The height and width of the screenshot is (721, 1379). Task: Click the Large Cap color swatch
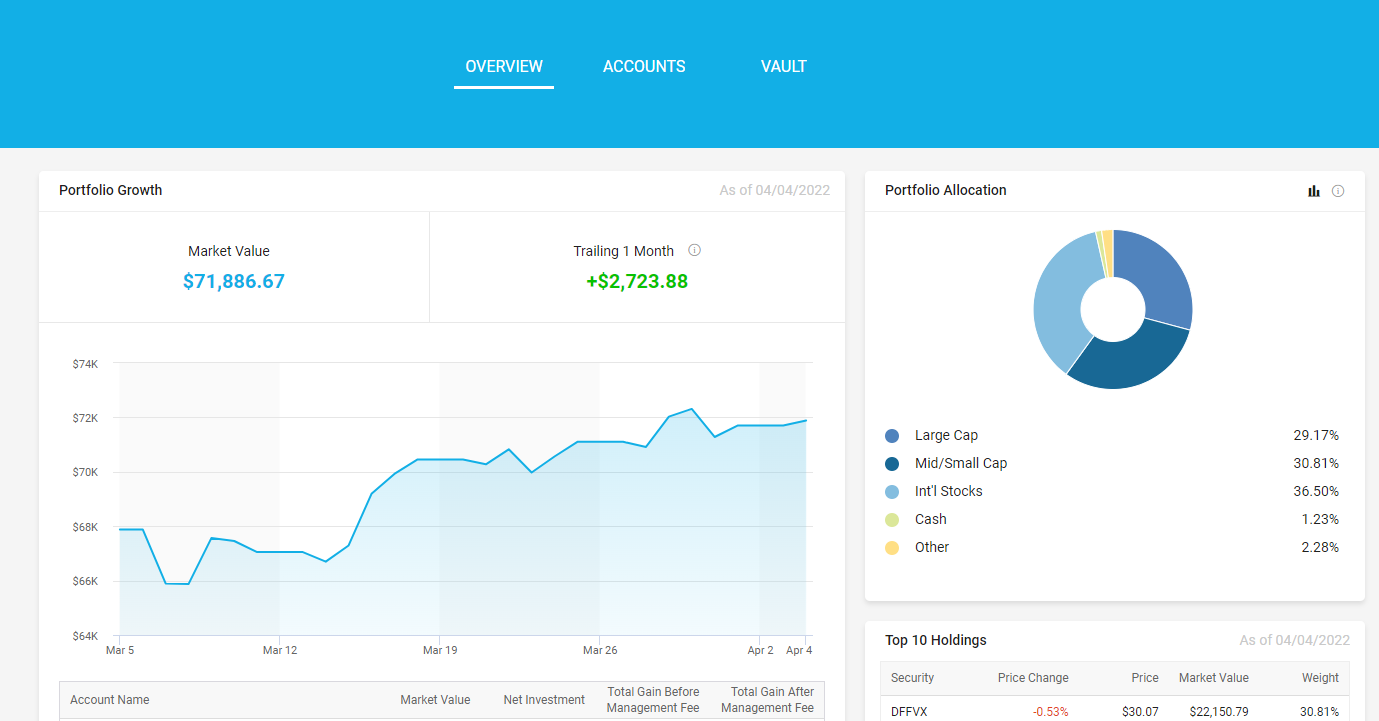pos(892,436)
